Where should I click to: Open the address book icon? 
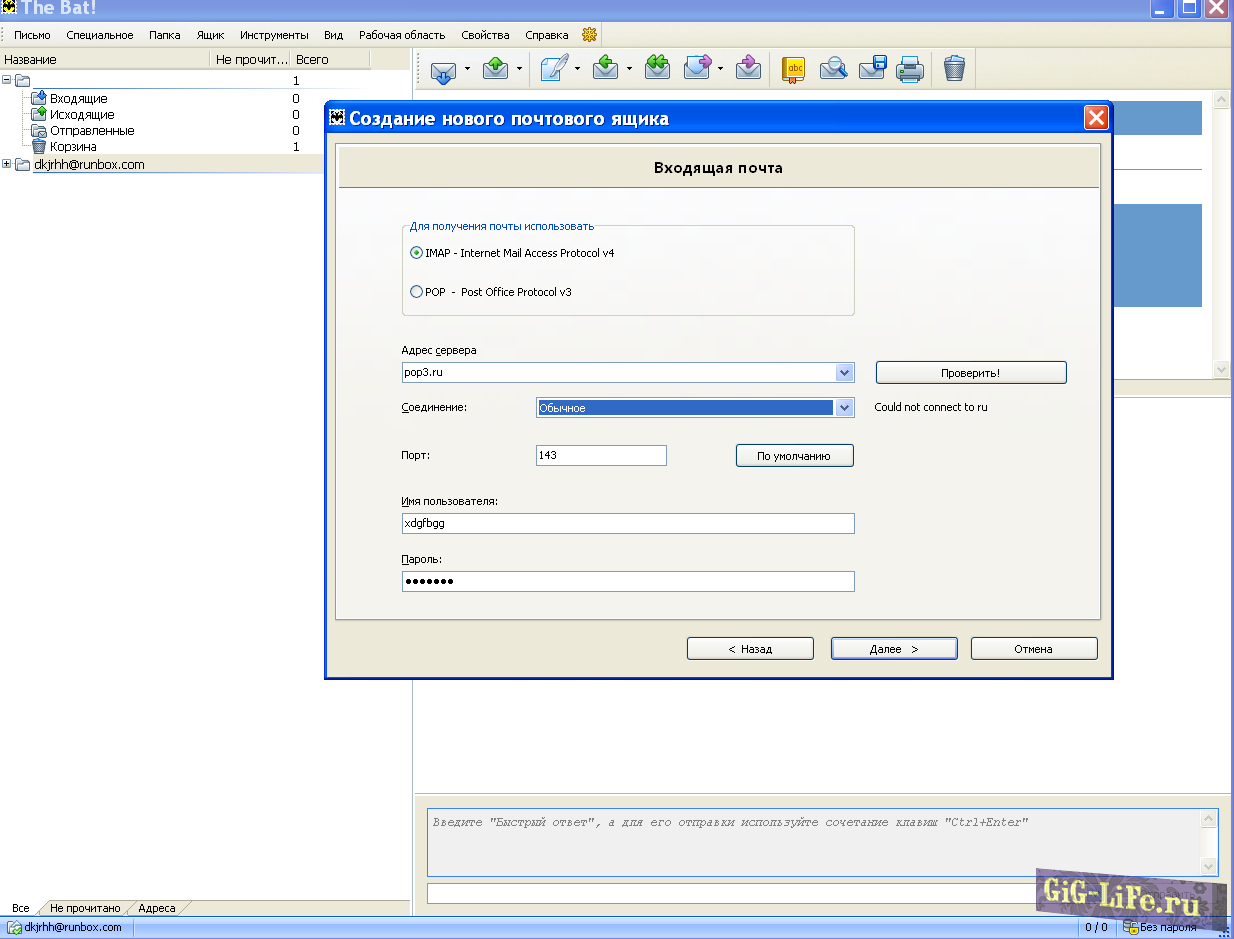coord(793,69)
